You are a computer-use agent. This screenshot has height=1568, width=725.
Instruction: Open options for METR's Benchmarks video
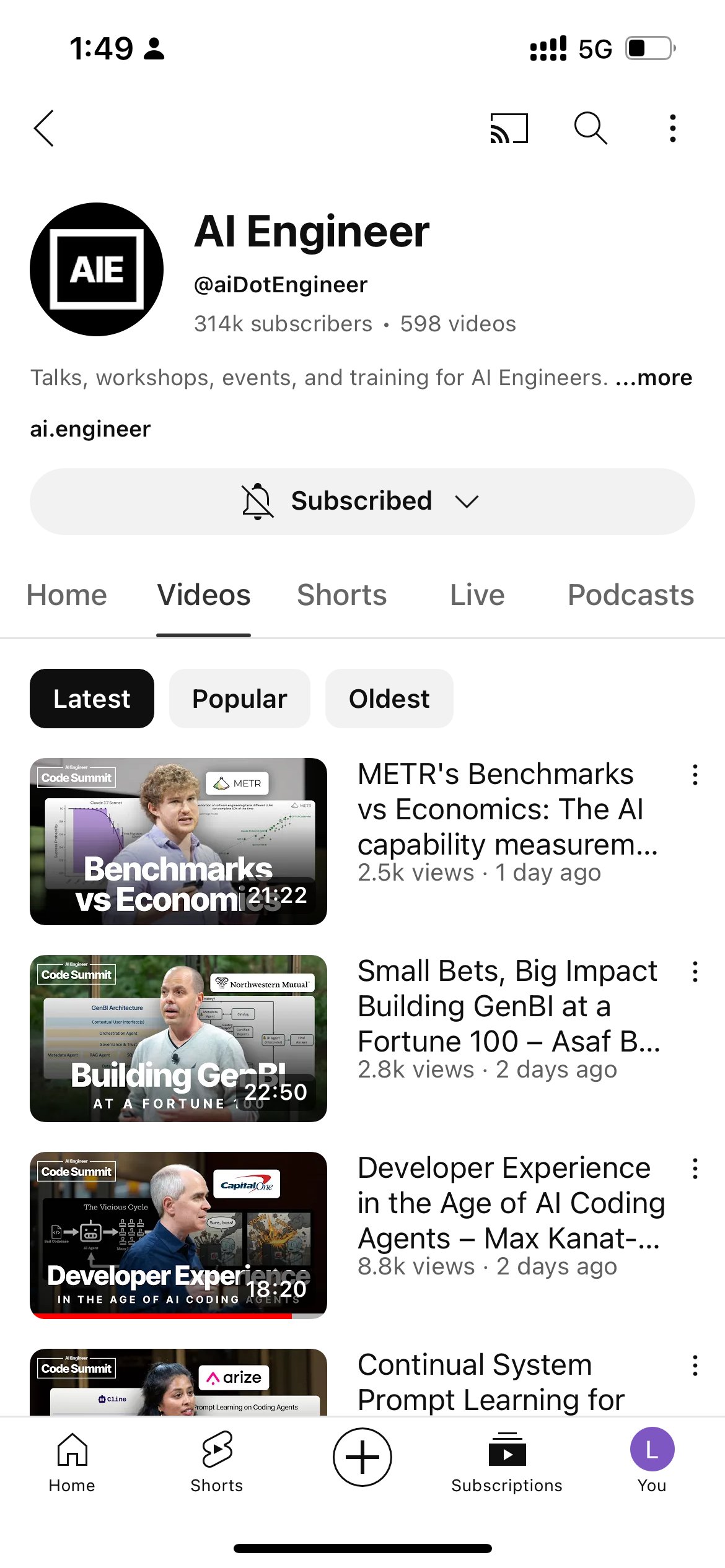tap(695, 775)
